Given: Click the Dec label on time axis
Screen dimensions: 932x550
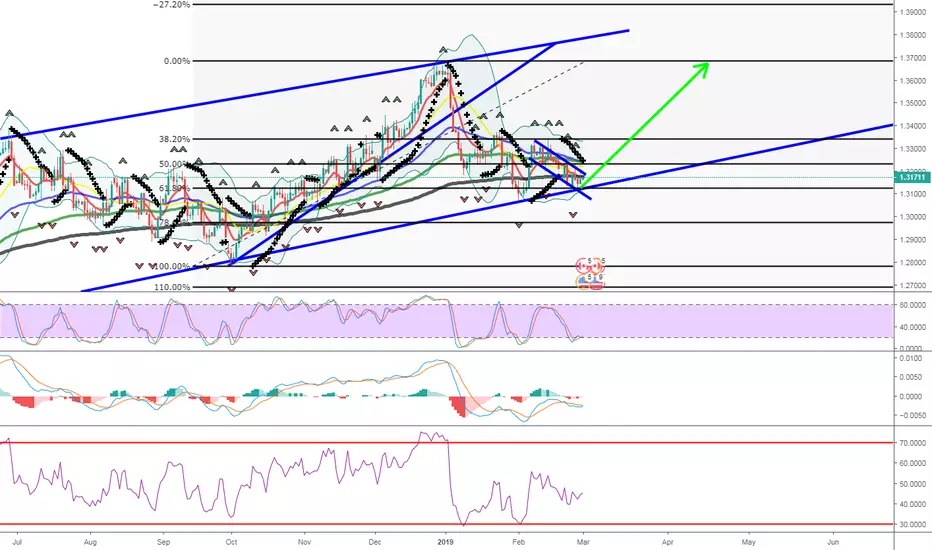Looking at the screenshot, I should (x=375, y=542).
